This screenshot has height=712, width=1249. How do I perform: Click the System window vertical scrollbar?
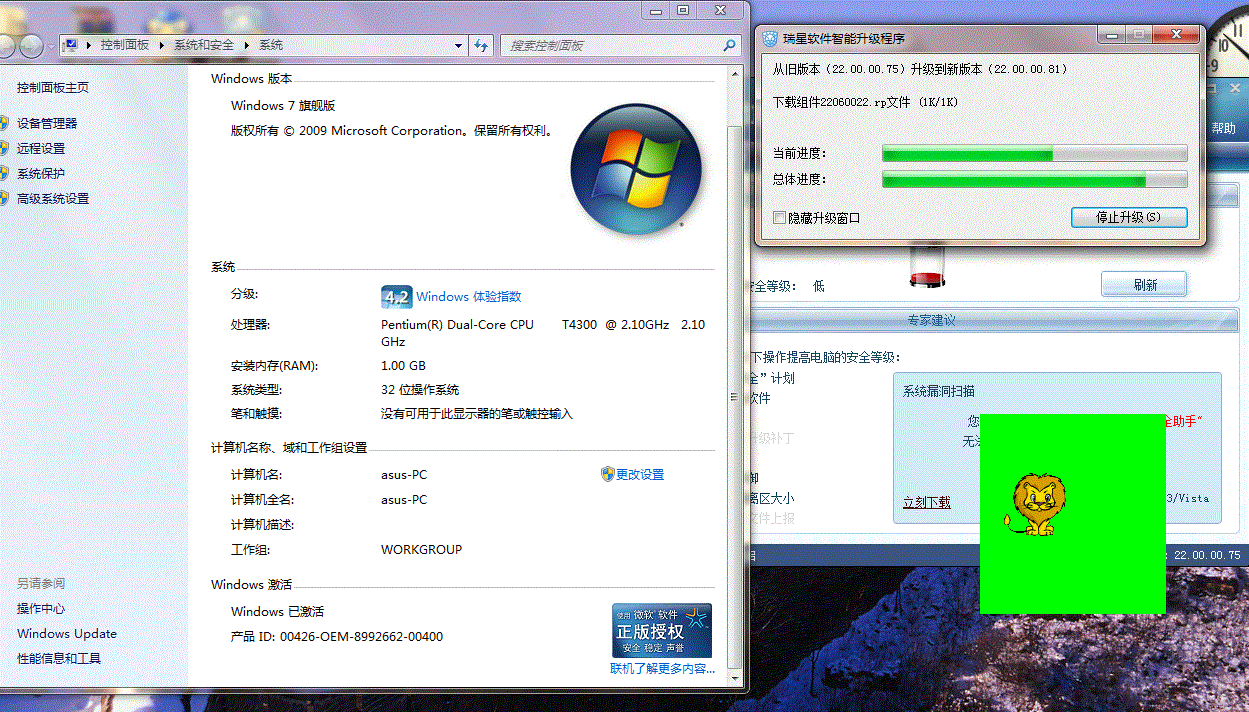735,376
